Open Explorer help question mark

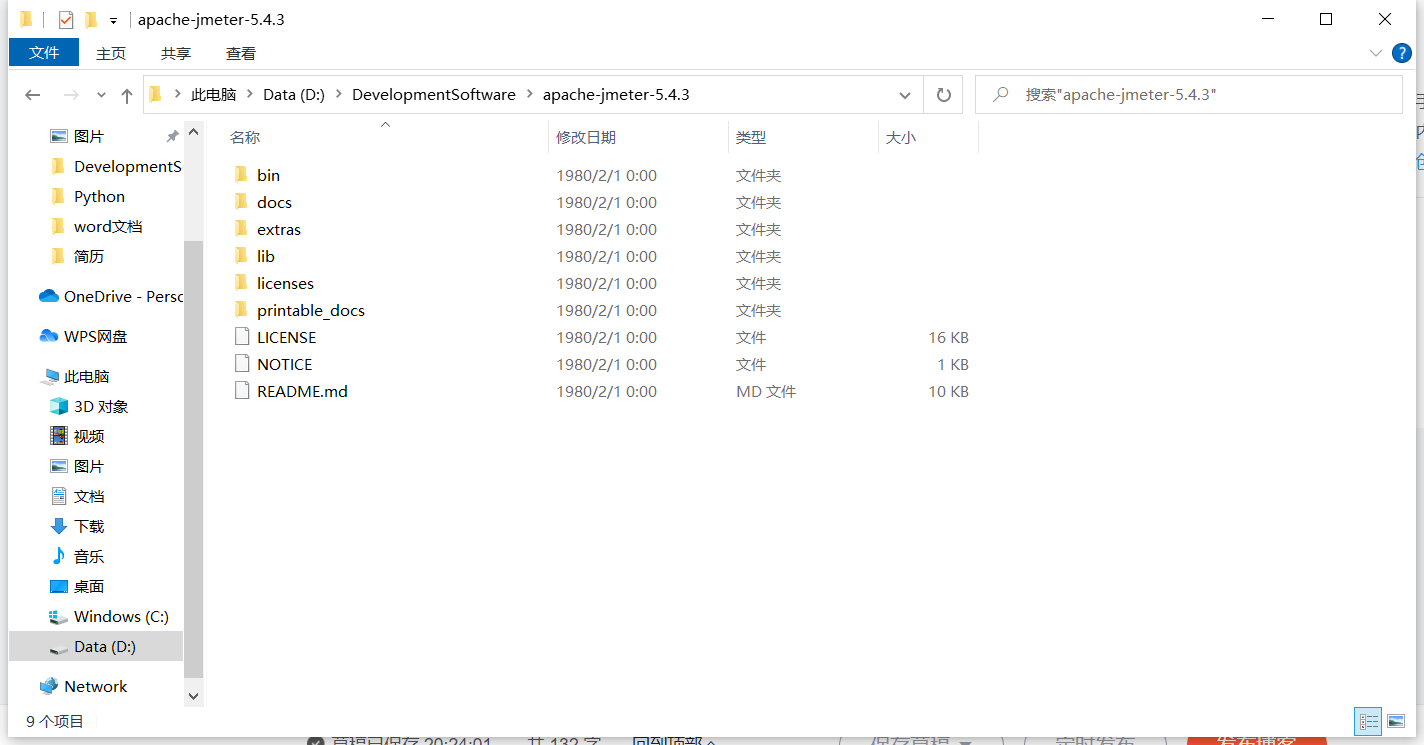1402,53
